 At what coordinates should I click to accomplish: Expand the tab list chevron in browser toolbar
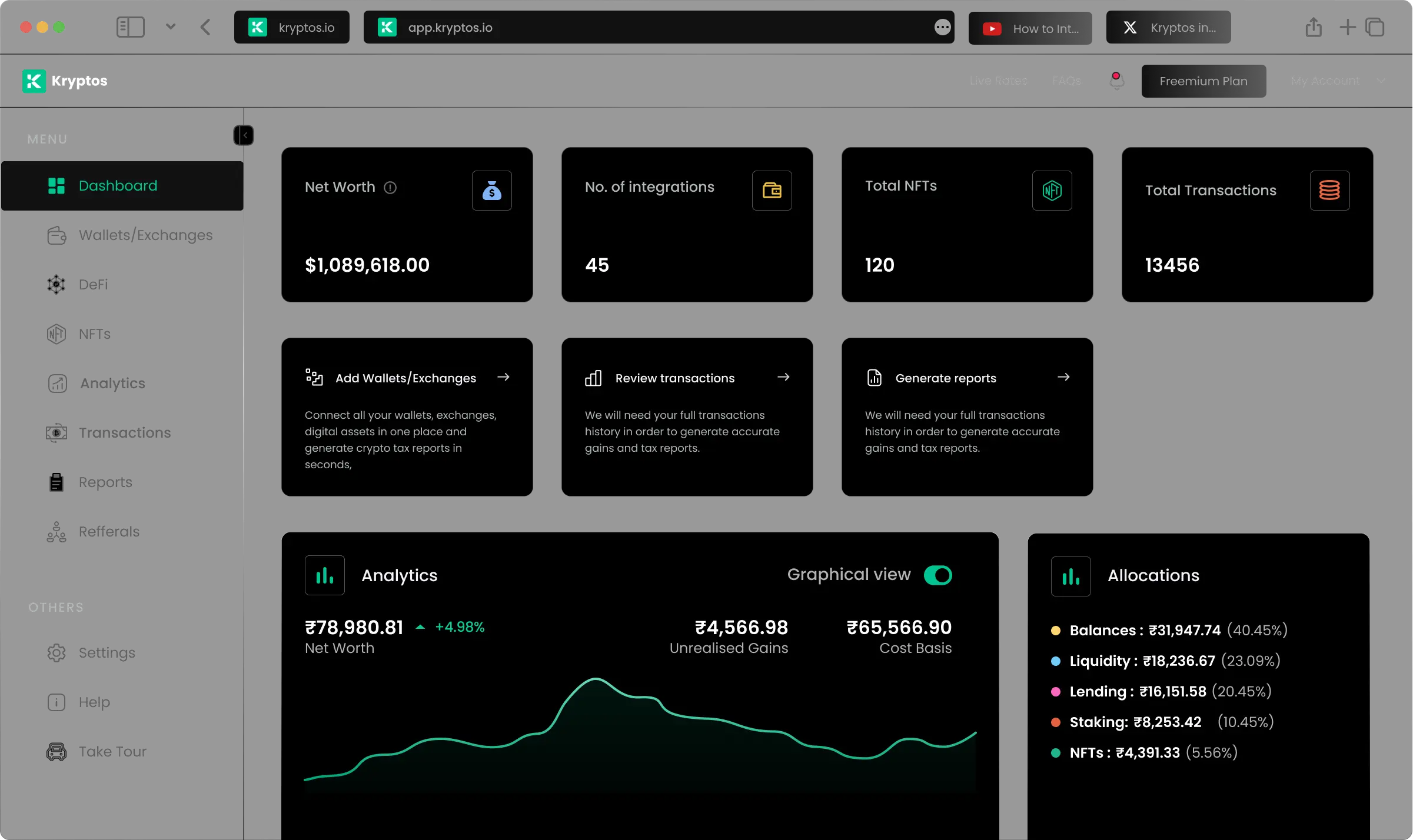pos(171,26)
